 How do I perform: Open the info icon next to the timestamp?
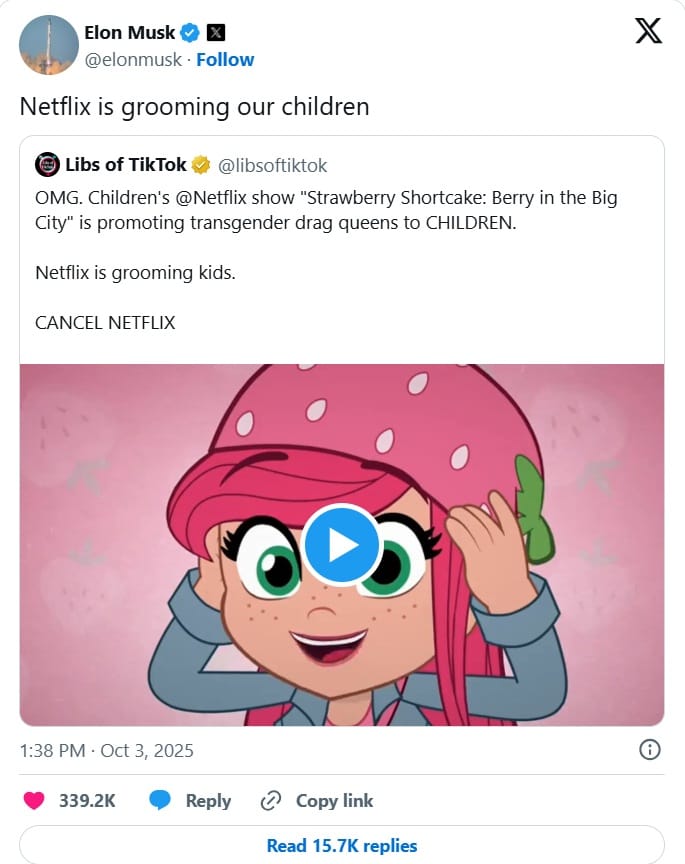point(649,750)
